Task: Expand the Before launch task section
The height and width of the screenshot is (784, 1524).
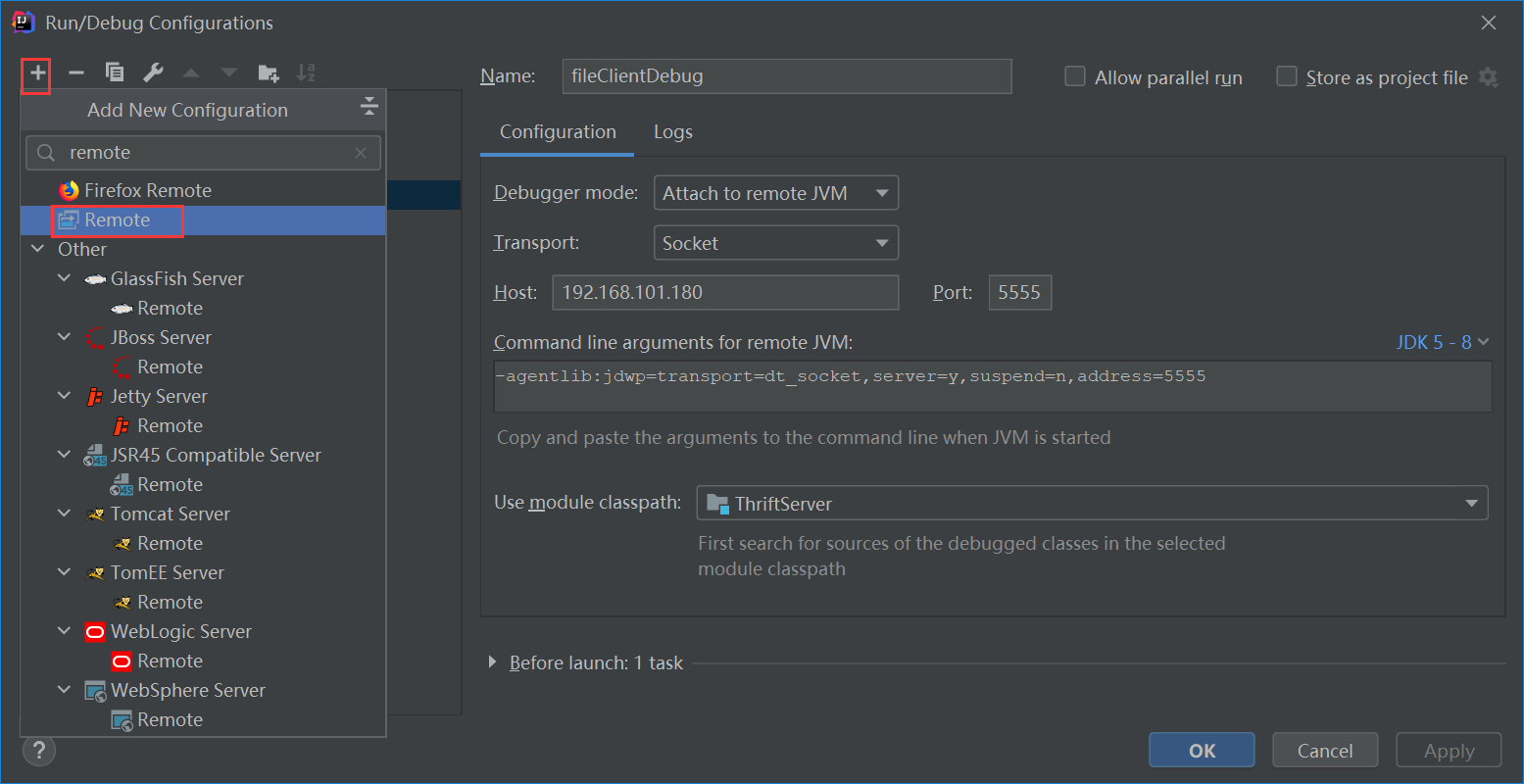Action: [492, 662]
